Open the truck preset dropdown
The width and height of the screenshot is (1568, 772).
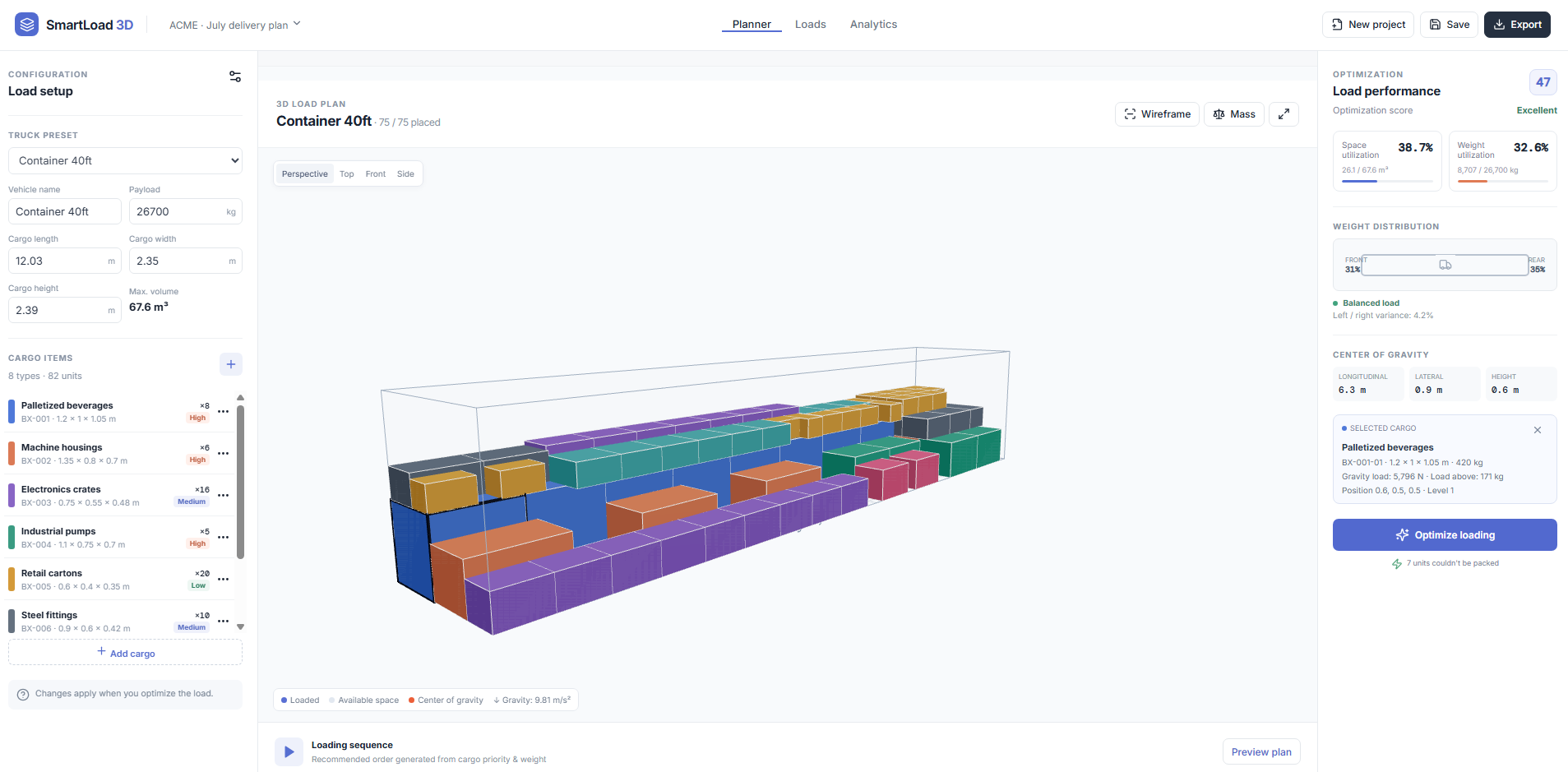[125, 161]
